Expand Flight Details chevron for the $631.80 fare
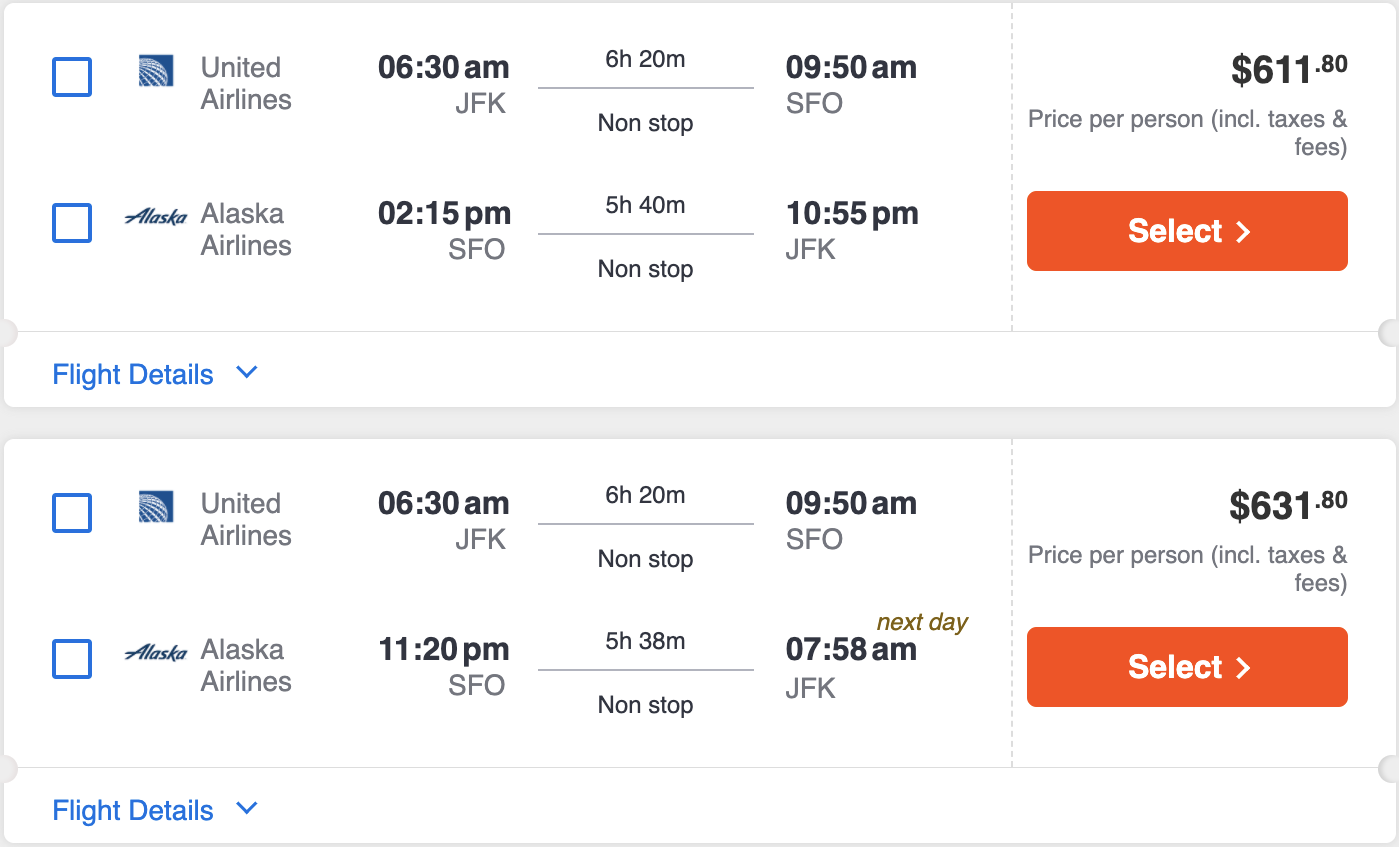The height and width of the screenshot is (847, 1399). pyautogui.click(x=246, y=809)
